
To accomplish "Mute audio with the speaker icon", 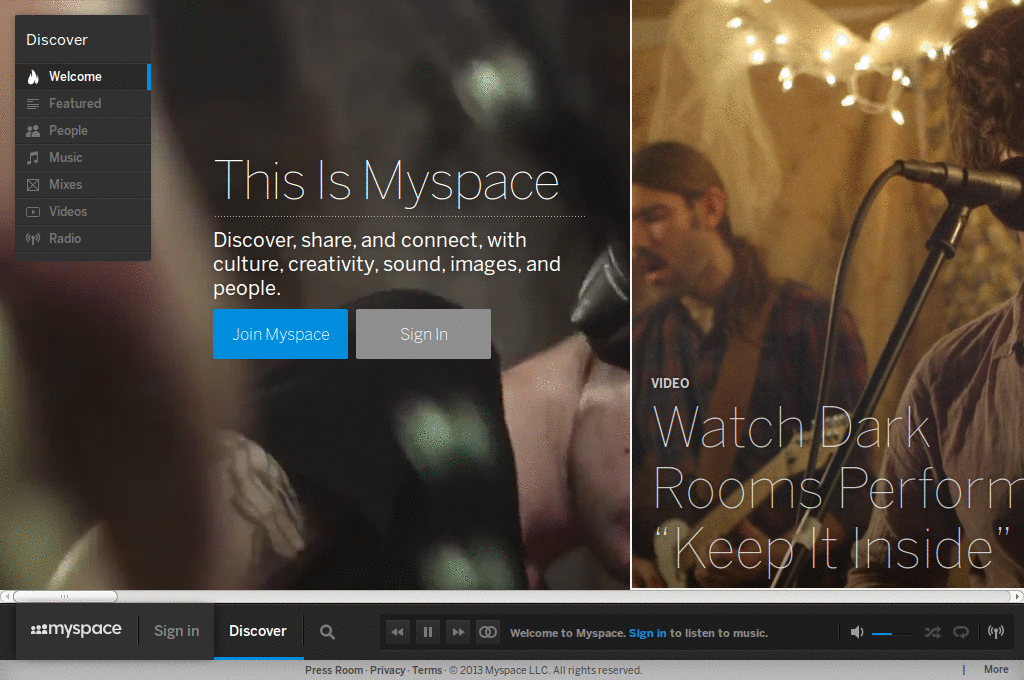I will click(857, 632).
